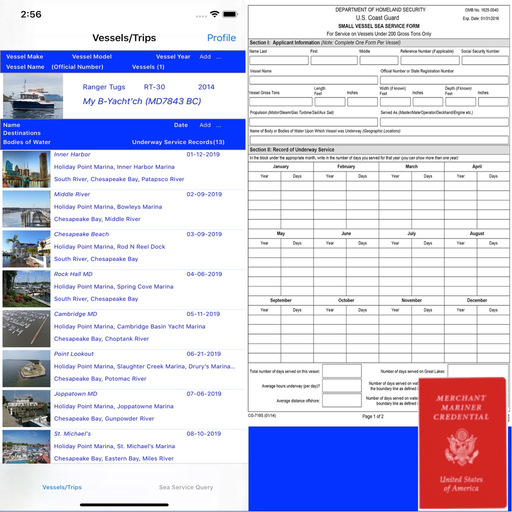Switch to the Sea Service Query tab

click(x=186, y=487)
